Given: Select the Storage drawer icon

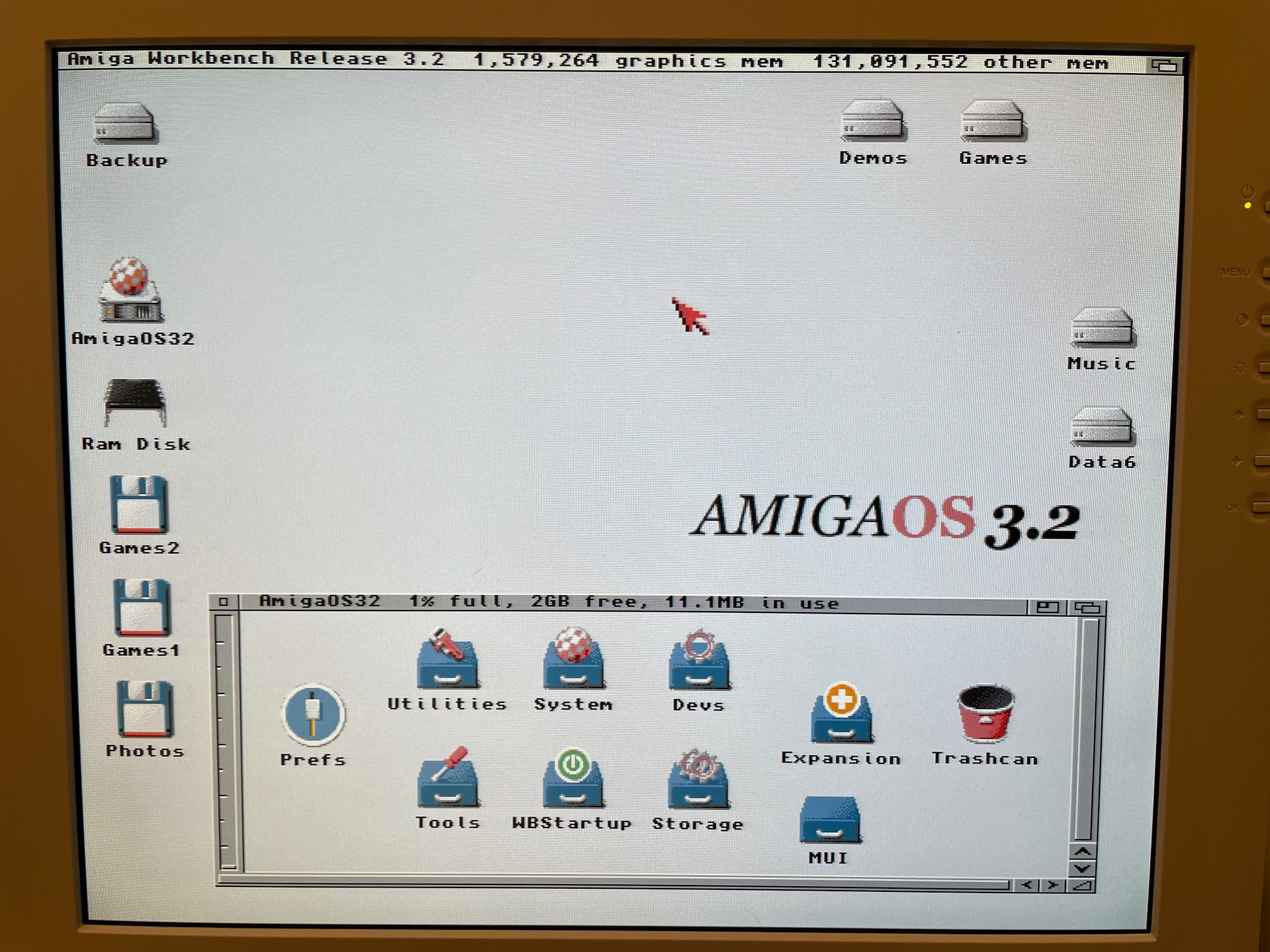Looking at the screenshot, I should click(x=698, y=779).
